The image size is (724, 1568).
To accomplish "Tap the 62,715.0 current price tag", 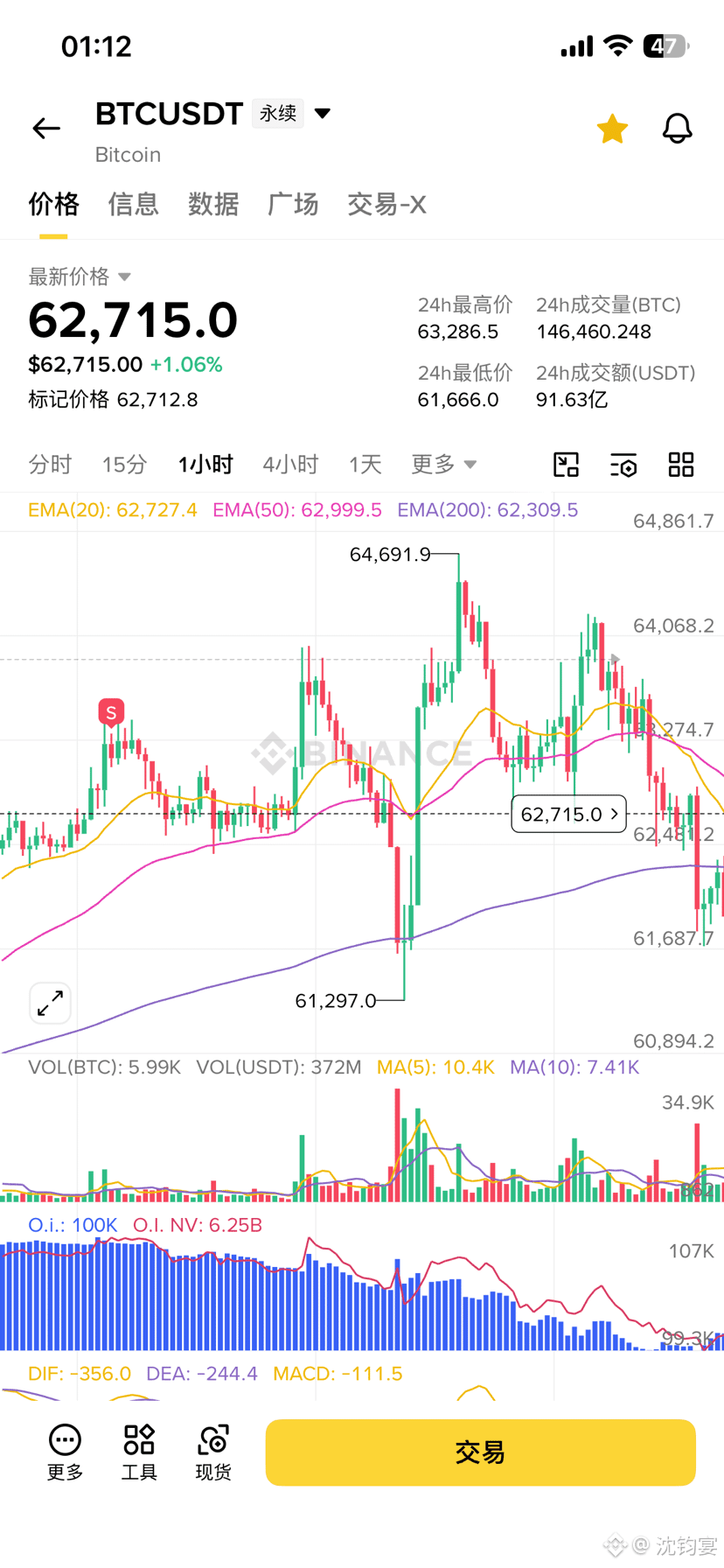I will 569,814.
